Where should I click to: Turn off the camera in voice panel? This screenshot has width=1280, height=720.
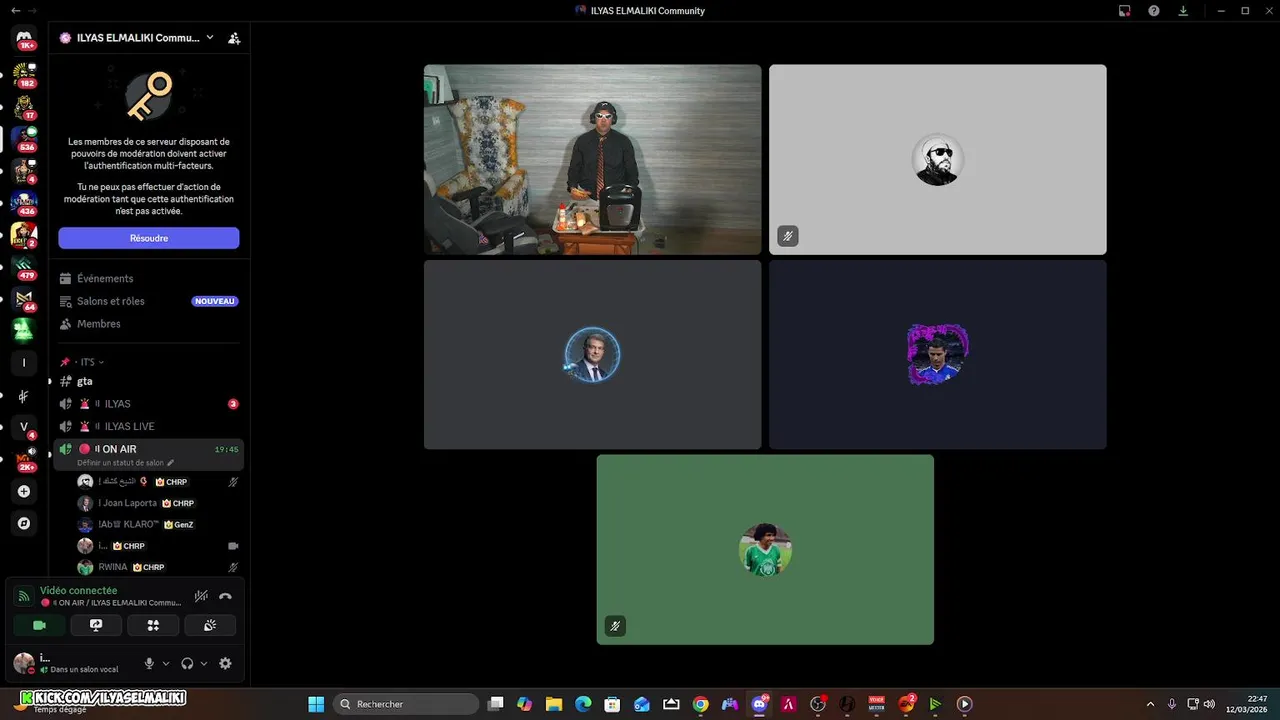click(39, 625)
